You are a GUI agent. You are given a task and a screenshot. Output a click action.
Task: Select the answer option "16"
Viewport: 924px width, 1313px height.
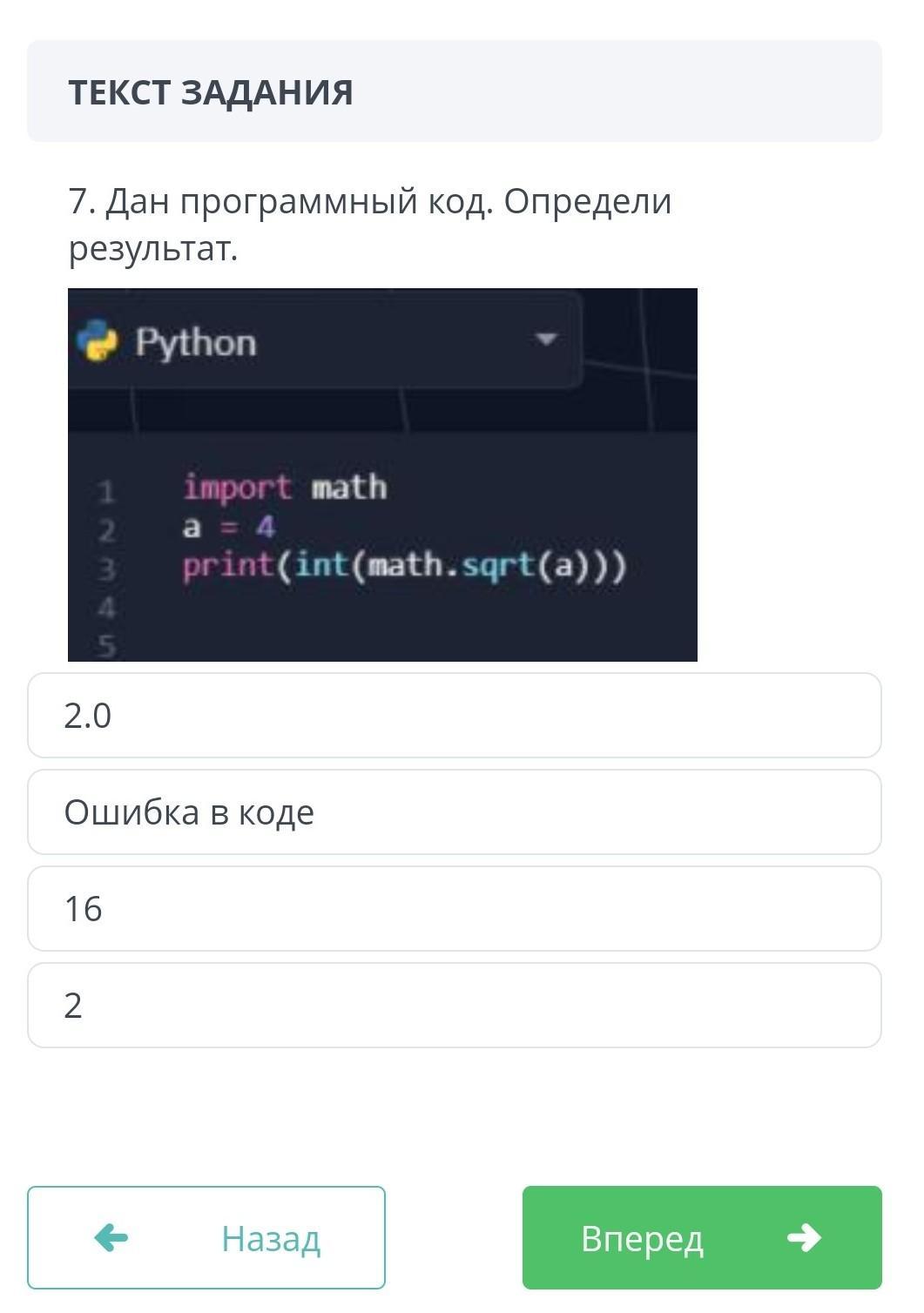point(454,909)
